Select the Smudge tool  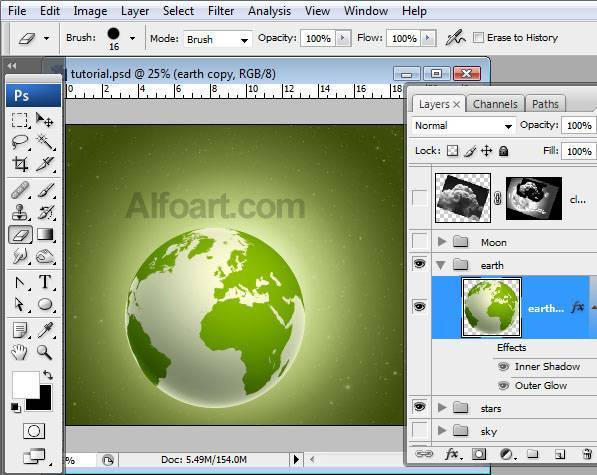coord(20,257)
